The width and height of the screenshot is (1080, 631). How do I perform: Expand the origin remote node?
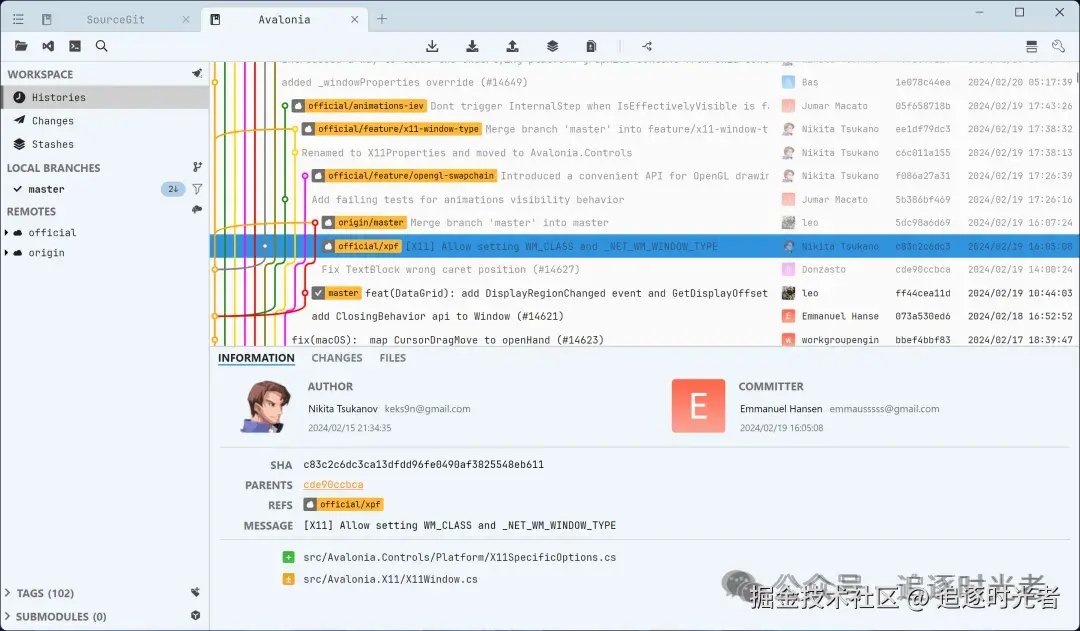point(6,253)
